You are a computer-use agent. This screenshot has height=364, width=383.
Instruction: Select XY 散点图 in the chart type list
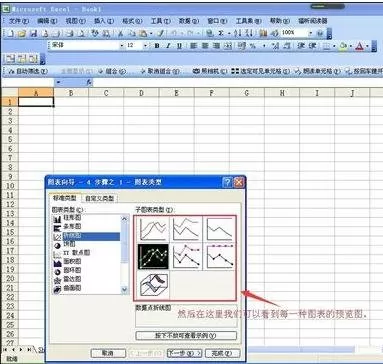pyautogui.click(x=76, y=253)
